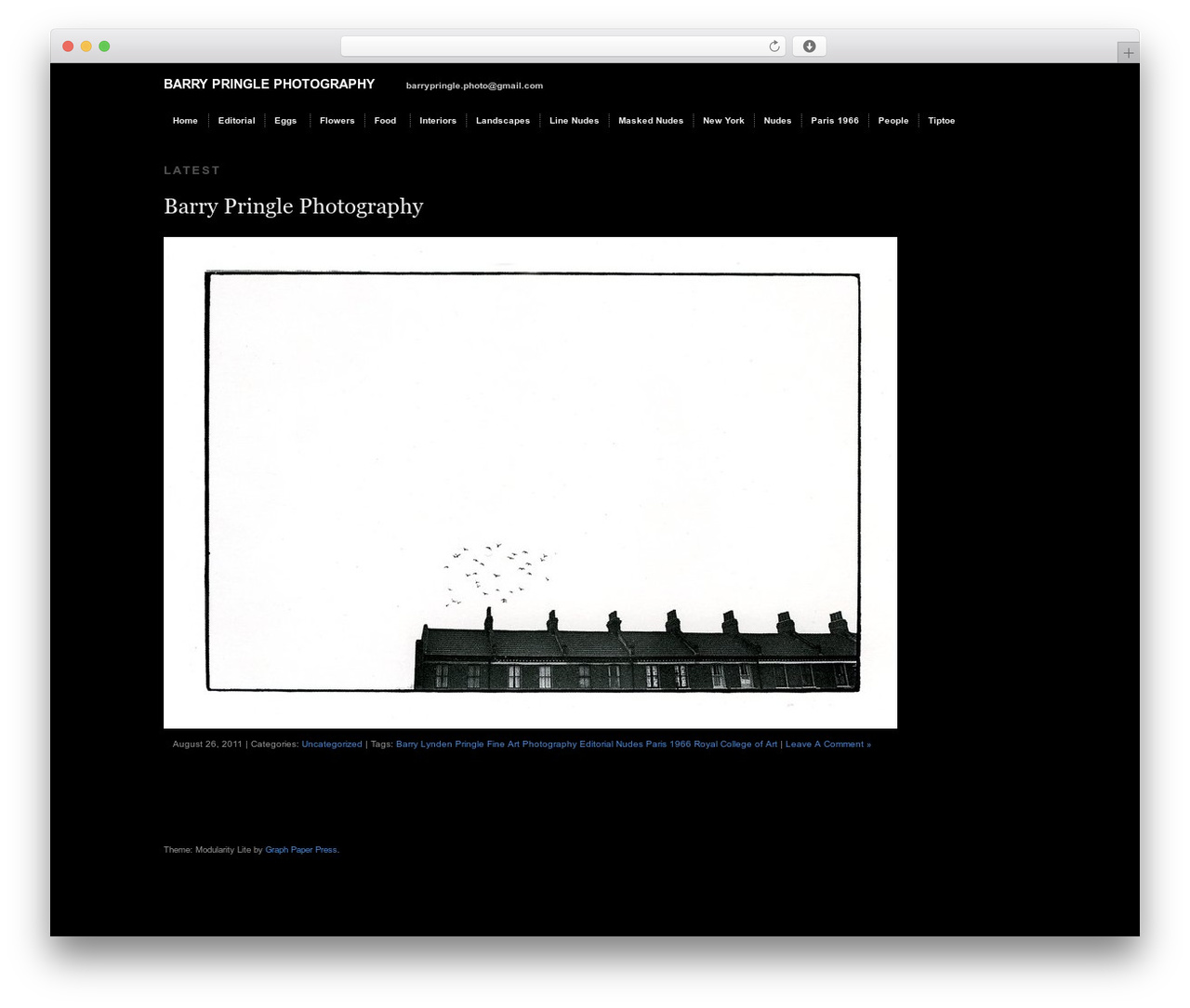Viewport: 1190px width, 1008px height.
Task: Maximize the window with green button
Action: point(104,46)
